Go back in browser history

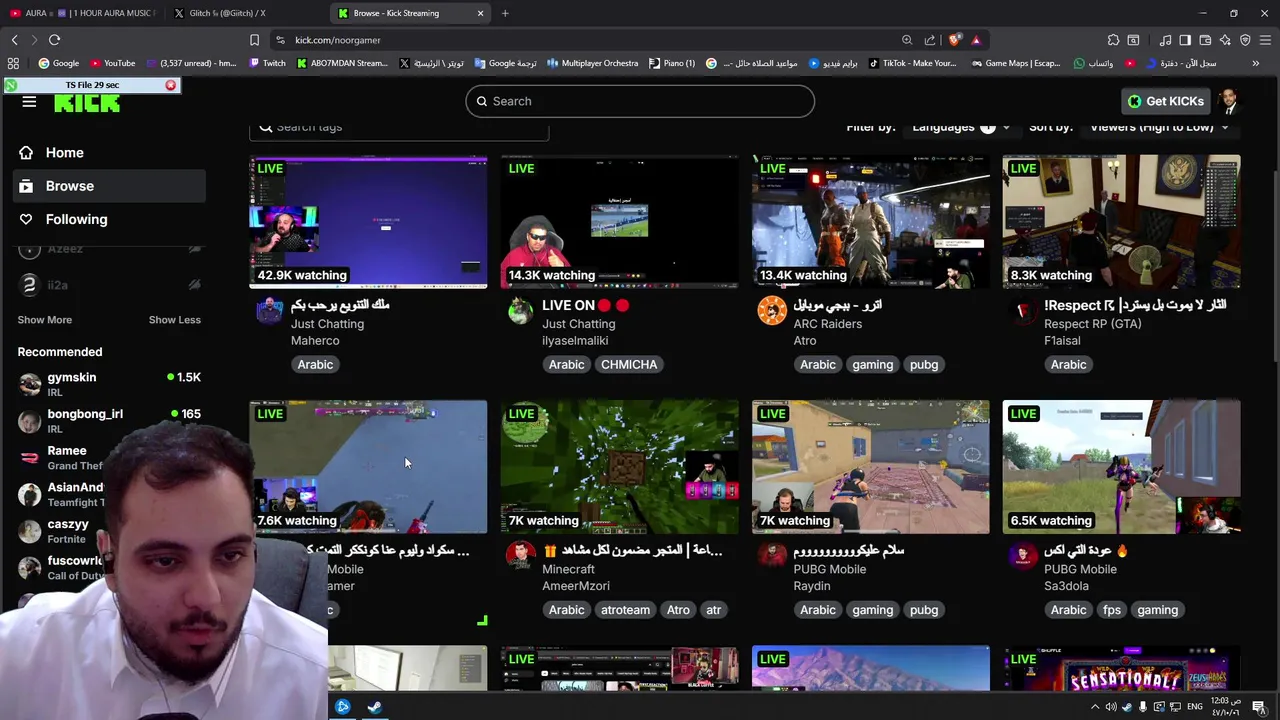[x=14, y=40]
